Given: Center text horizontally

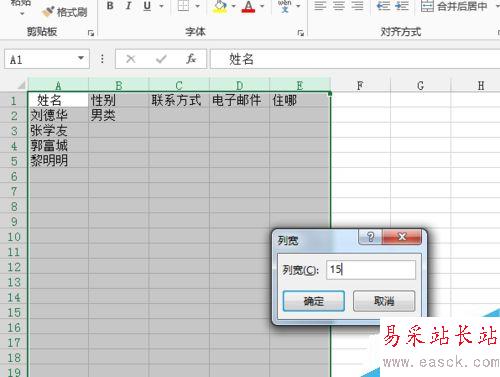Looking at the screenshot, I should tap(339, 6).
